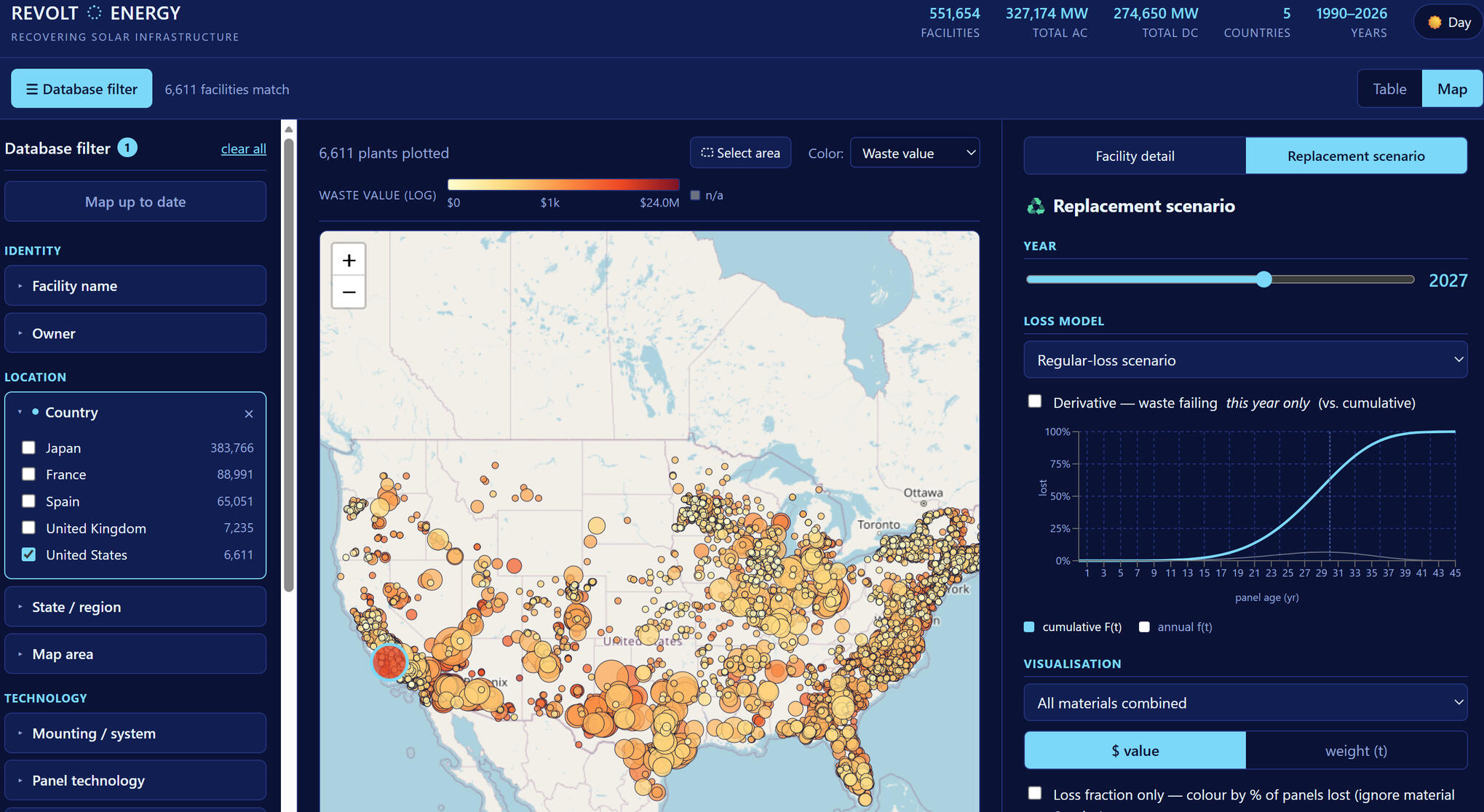Click the map zoom out minus icon
The height and width of the screenshot is (812, 1484).
click(x=349, y=292)
